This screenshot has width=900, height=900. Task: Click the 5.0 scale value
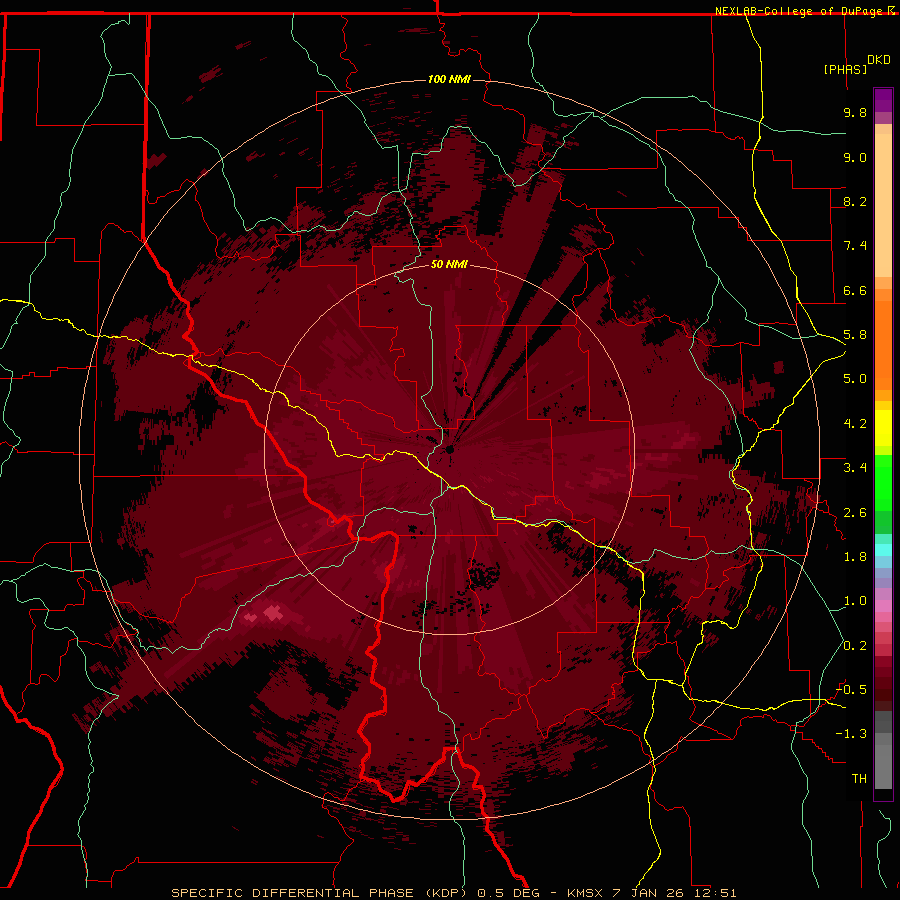855,379
